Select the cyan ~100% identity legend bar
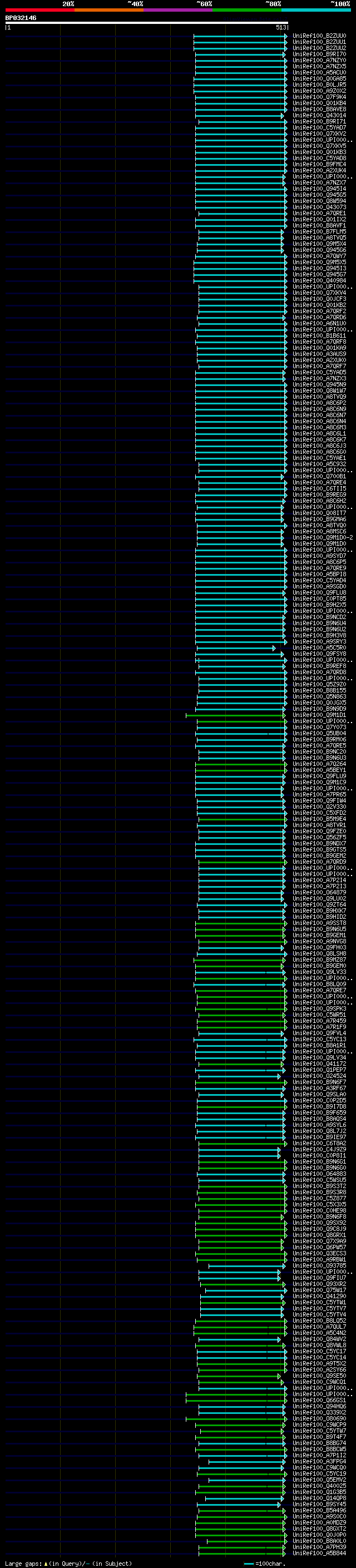Image resolution: width=356 pixels, height=1568 pixels. (x=316, y=10)
